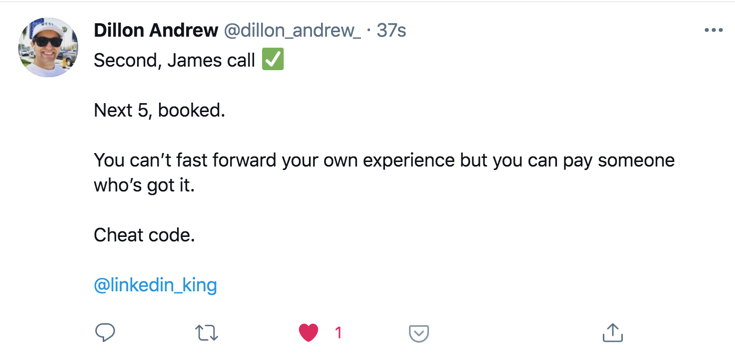Image resolution: width=735 pixels, height=360 pixels.
Task: Click the "Cheat code." text line
Action: (144, 235)
